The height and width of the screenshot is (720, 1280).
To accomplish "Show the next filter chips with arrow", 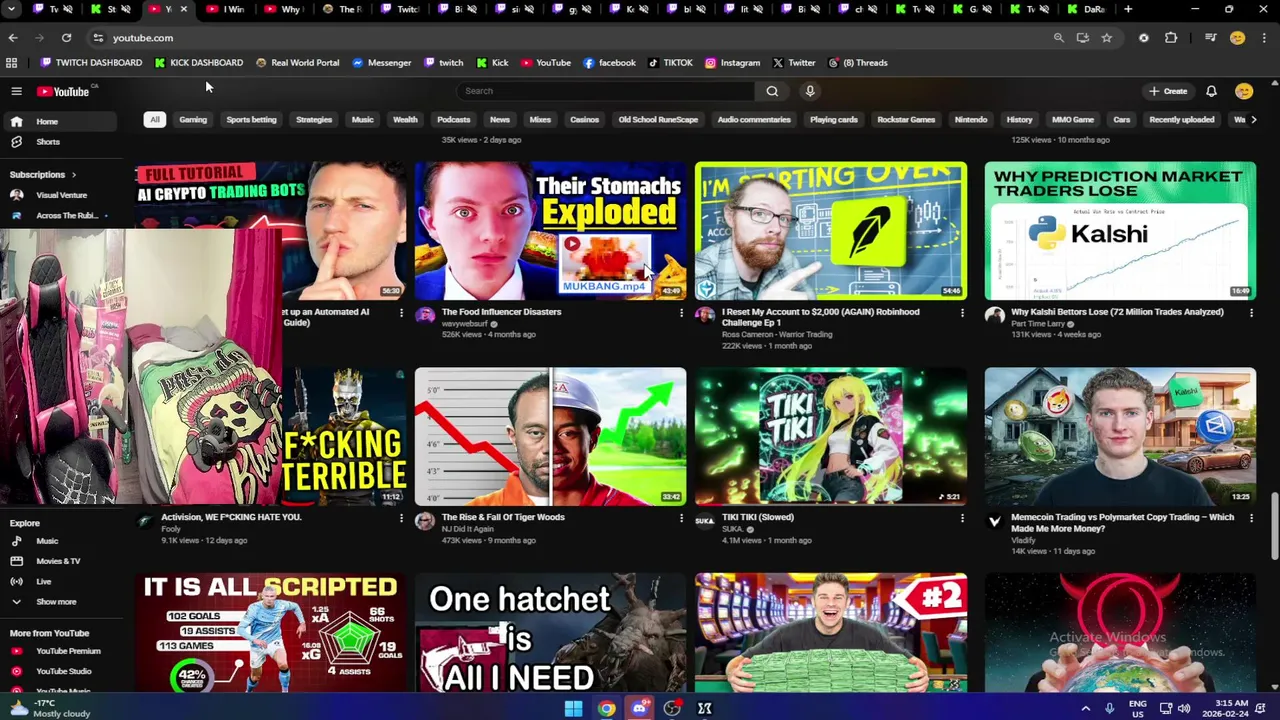I will pos(1254,120).
